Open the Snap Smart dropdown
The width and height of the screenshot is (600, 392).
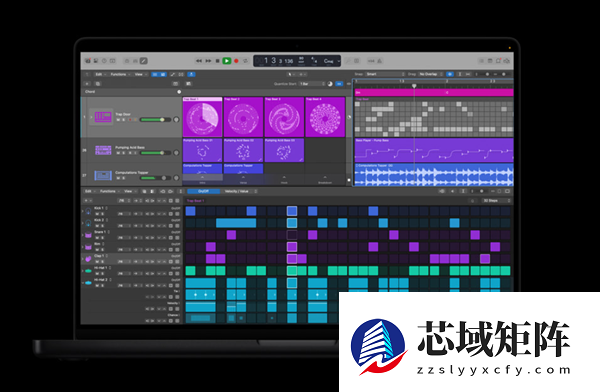pyautogui.click(x=385, y=74)
